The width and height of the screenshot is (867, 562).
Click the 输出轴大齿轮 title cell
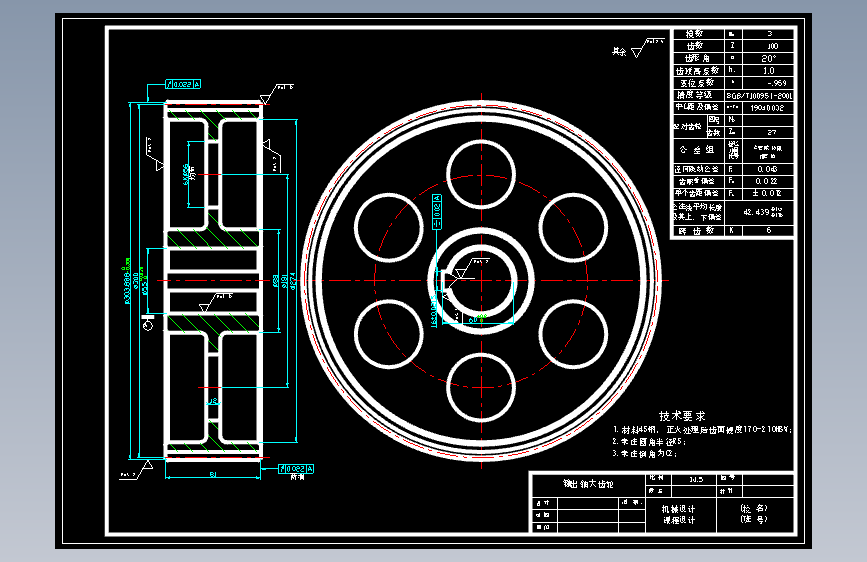tap(588, 484)
